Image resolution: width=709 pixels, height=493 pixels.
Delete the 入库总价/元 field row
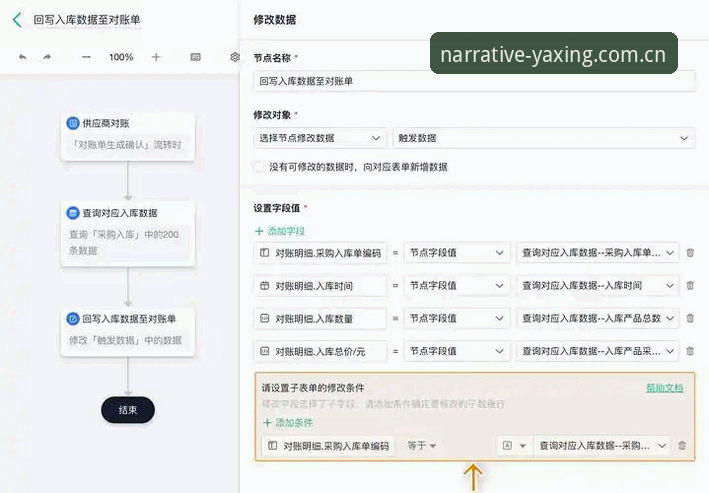tap(690, 351)
